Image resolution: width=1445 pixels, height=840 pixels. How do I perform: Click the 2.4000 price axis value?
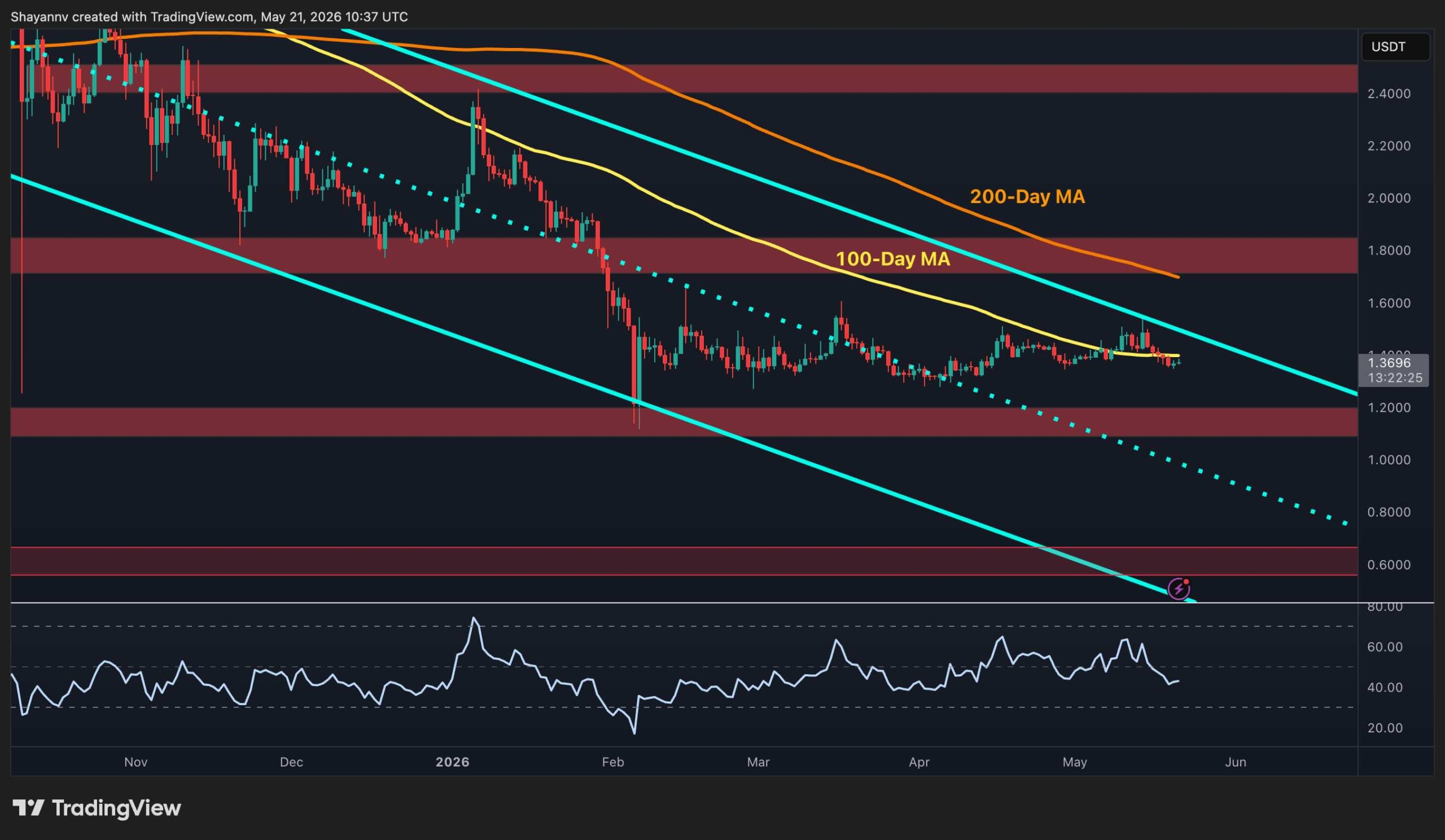tap(1389, 94)
